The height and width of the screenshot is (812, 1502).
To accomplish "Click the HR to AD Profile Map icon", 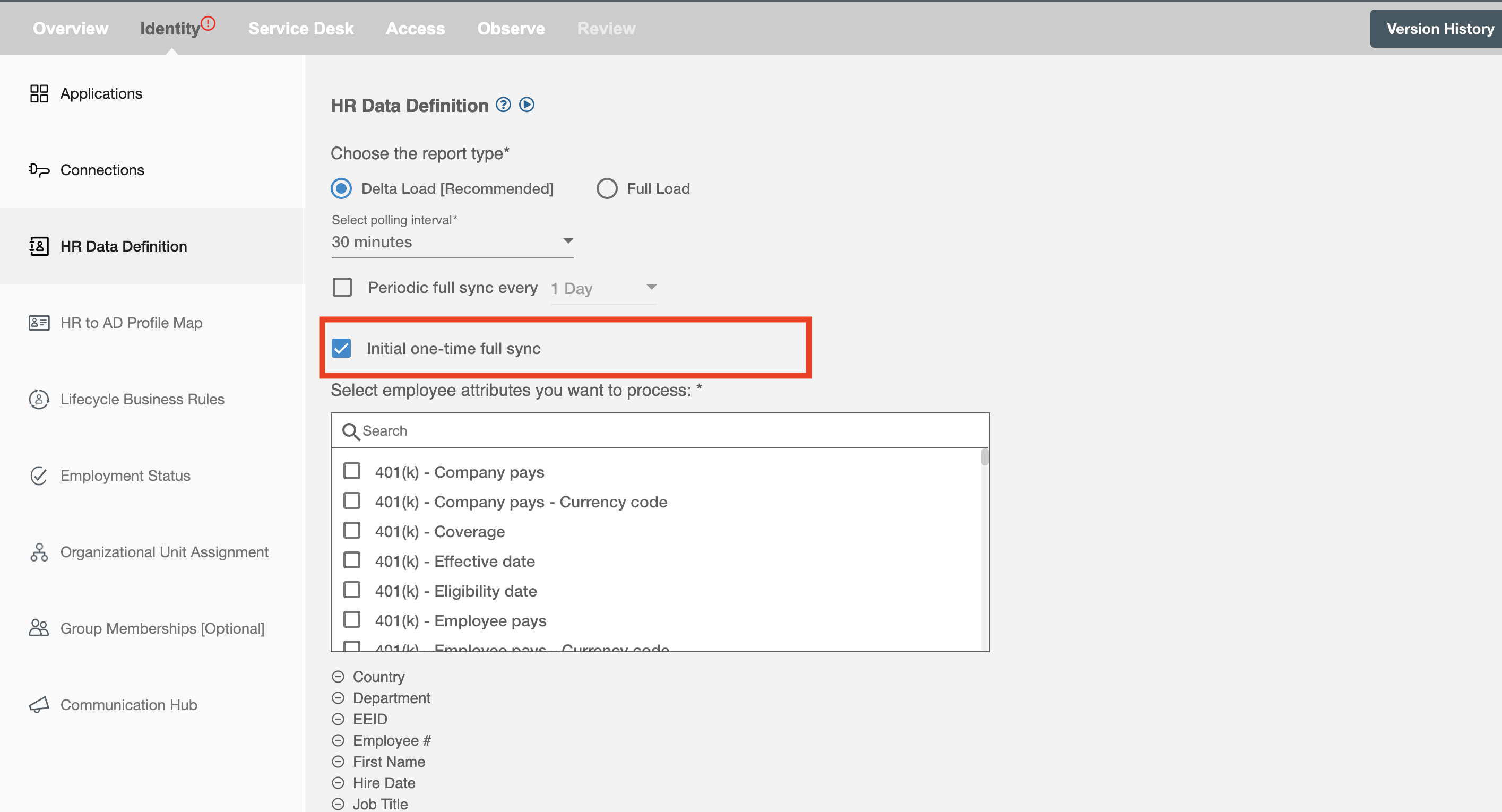I will click(x=39, y=322).
